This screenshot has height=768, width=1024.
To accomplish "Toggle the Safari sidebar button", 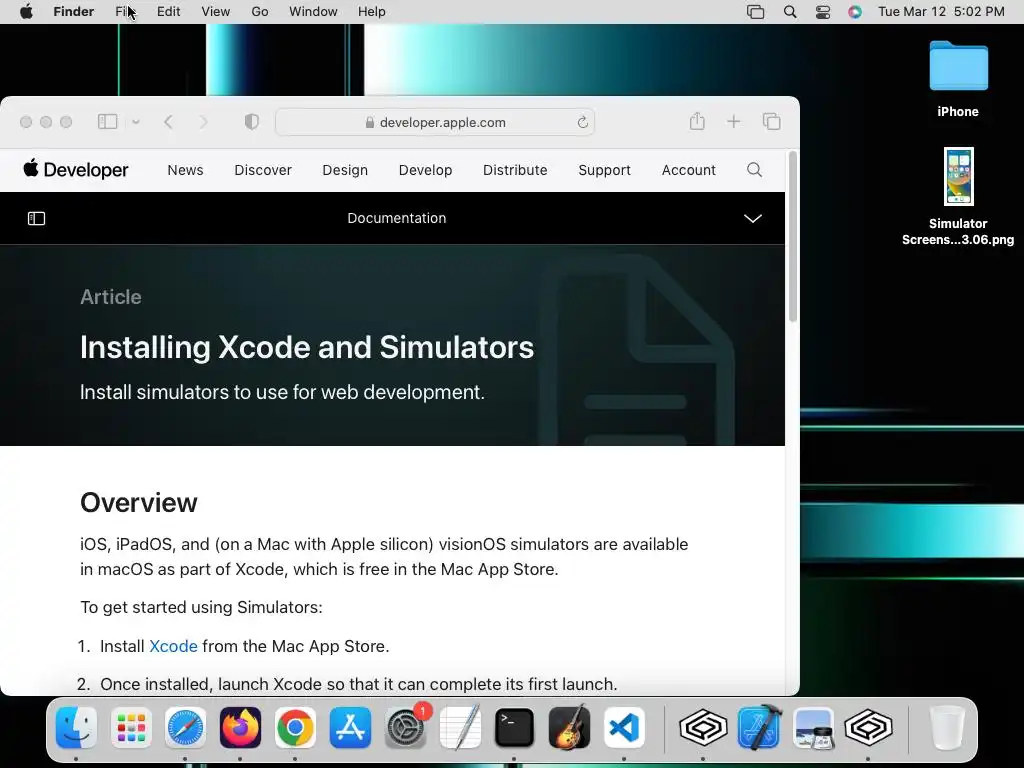I will pyautogui.click(x=107, y=121).
